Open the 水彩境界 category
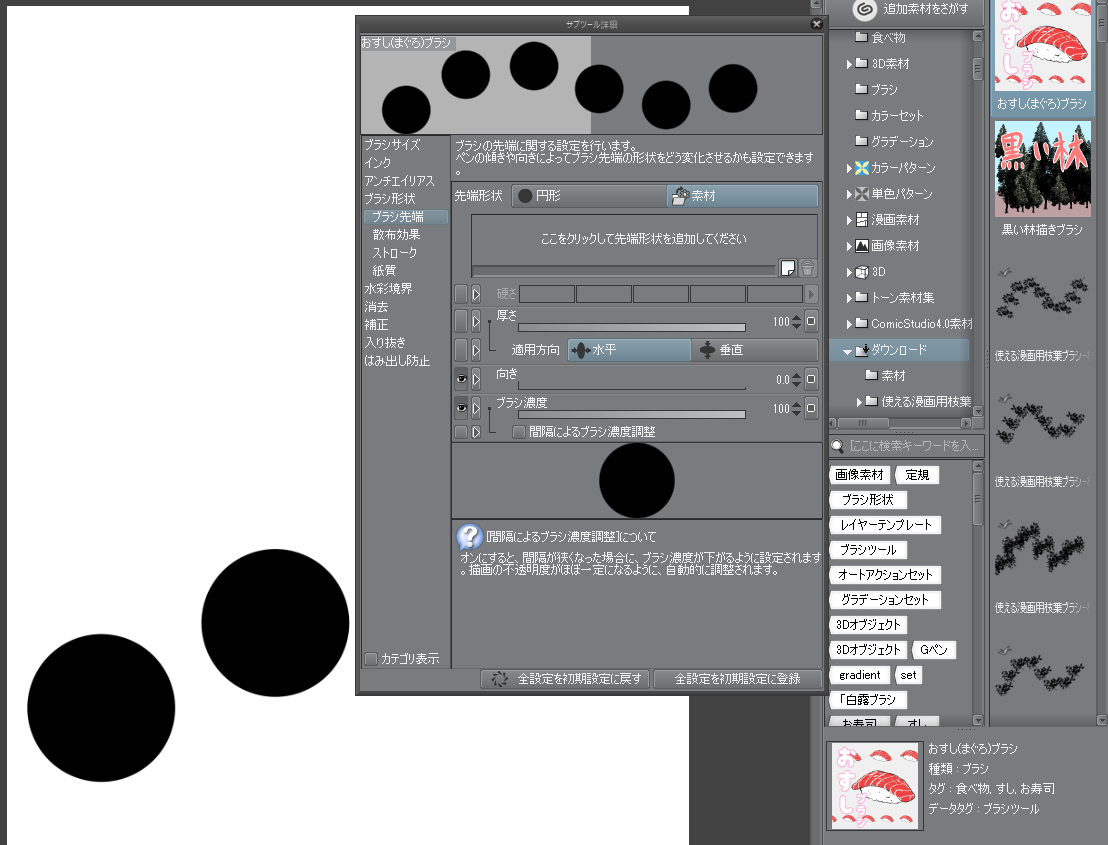 tap(388, 288)
